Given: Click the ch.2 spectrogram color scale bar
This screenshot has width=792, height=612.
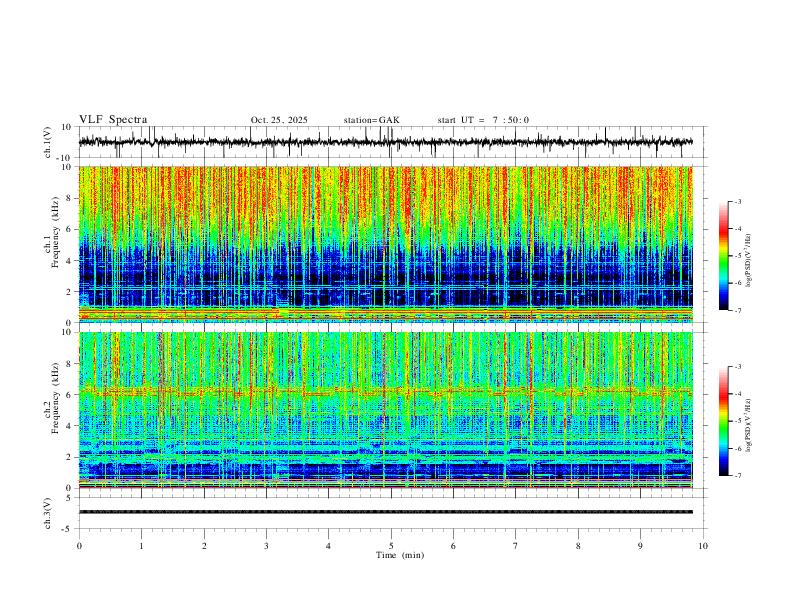Looking at the screenshot, I should click(724, 421).
